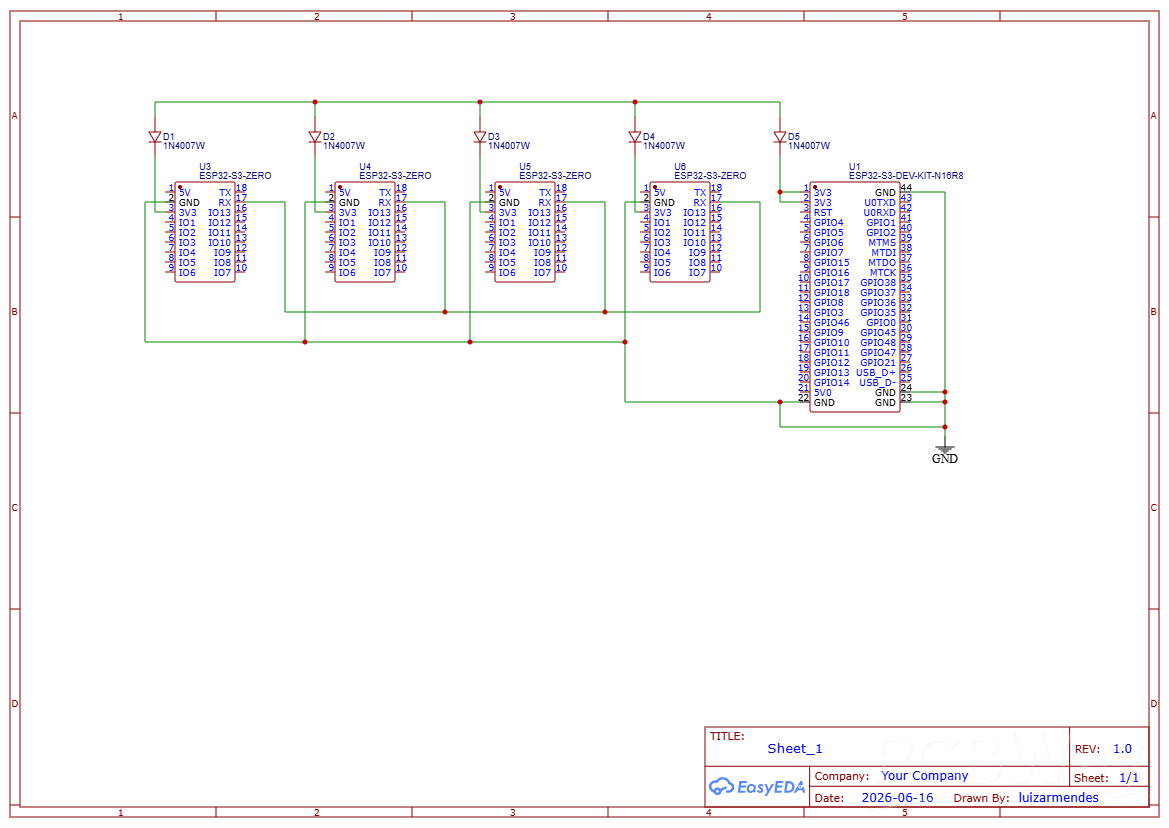1169x828 pixels.
Task: Click the D2 designator text
Action: point(329,137)
